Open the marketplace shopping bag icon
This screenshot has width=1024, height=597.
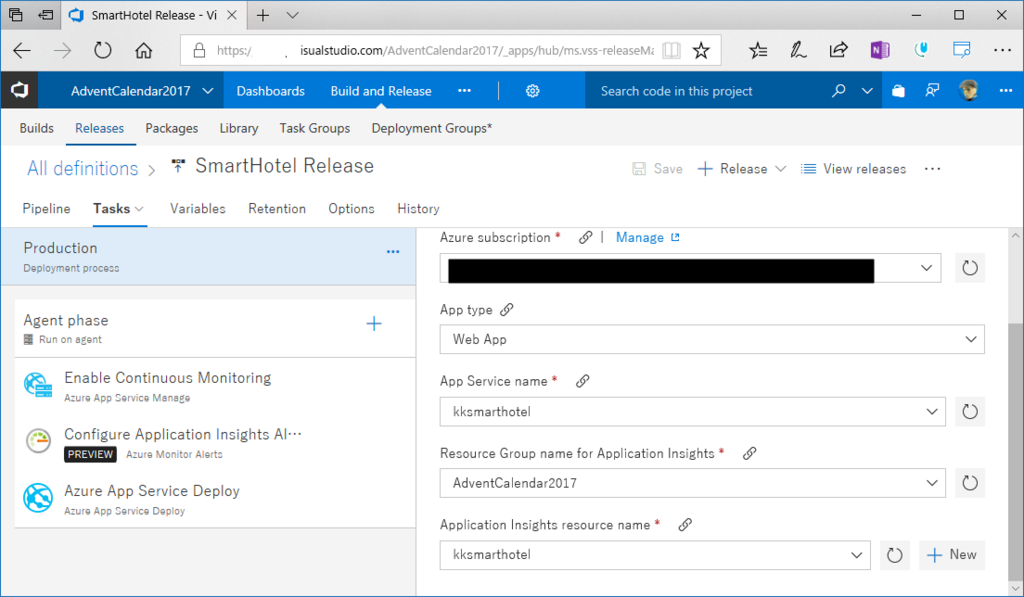pos(899,91)
